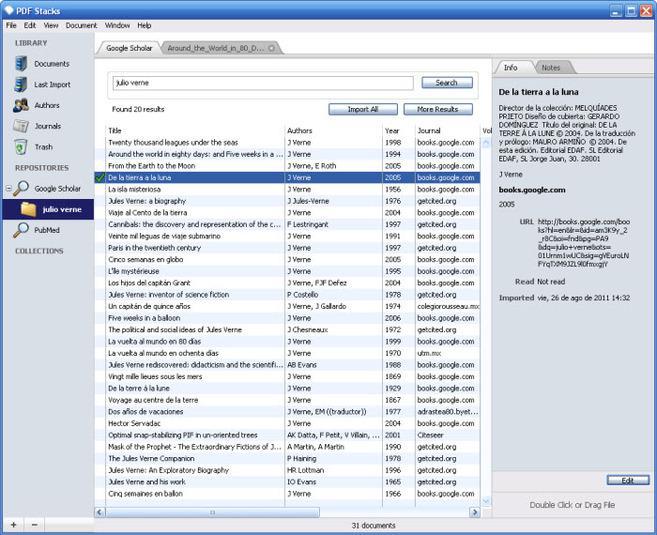Click the vertical scrollbar up arrow
This screenshot has height=535, width=657.
tap(486, 143)
